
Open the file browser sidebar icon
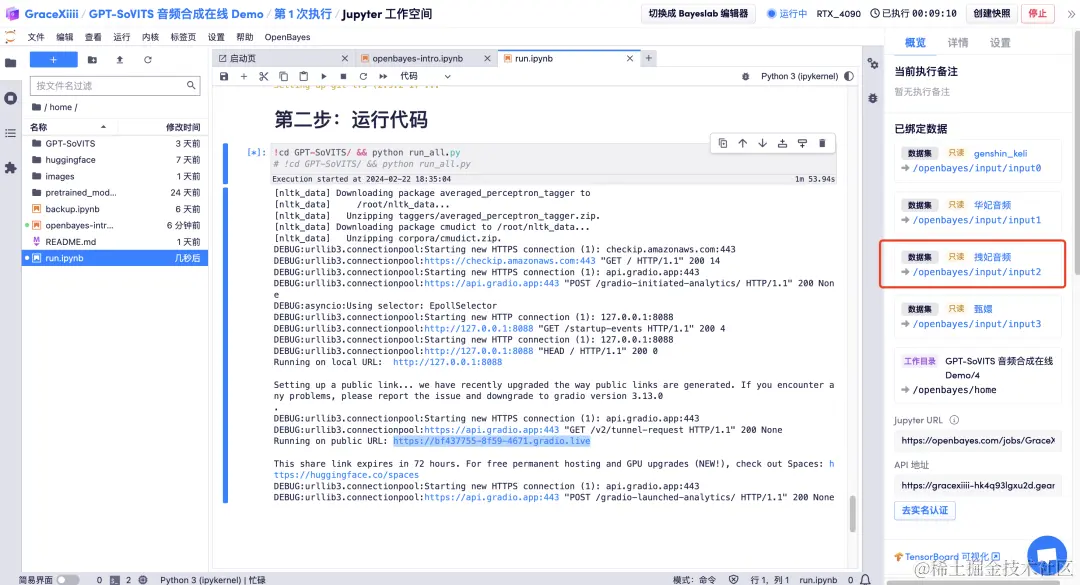pyautogui.click(x=10, y=63)
